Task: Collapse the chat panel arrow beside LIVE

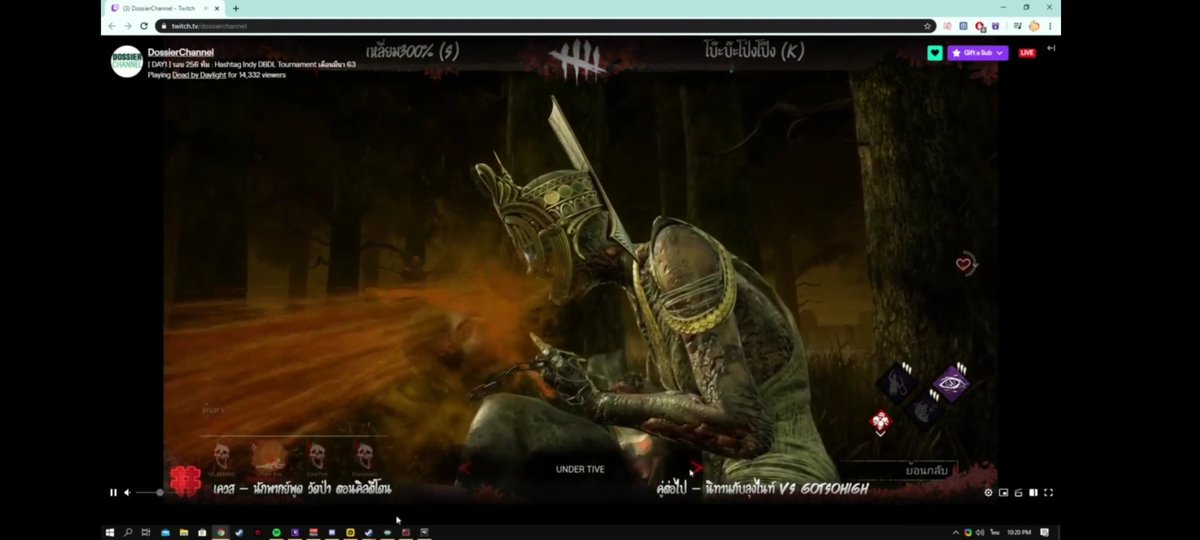Action: pos(1051,48)
